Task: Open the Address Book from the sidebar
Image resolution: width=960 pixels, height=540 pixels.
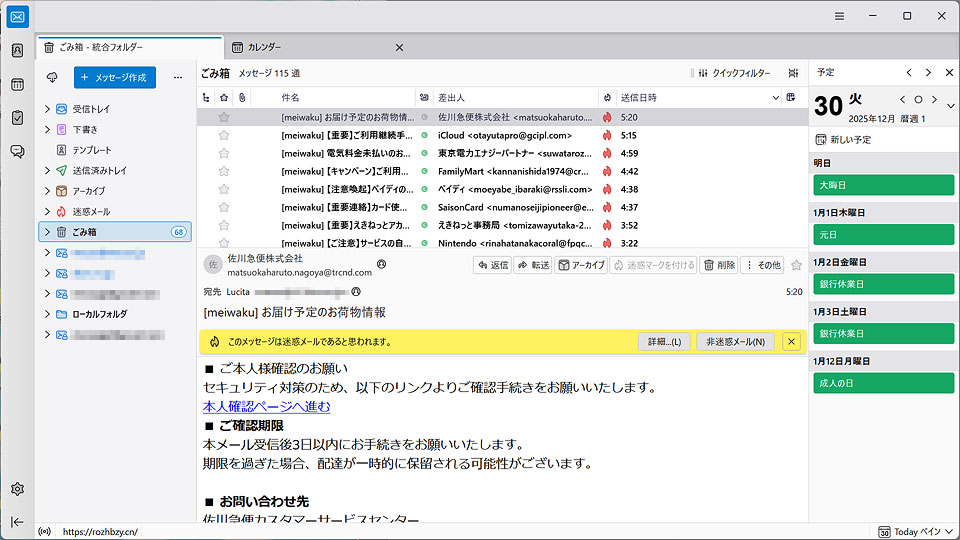Action: point(17,51)
